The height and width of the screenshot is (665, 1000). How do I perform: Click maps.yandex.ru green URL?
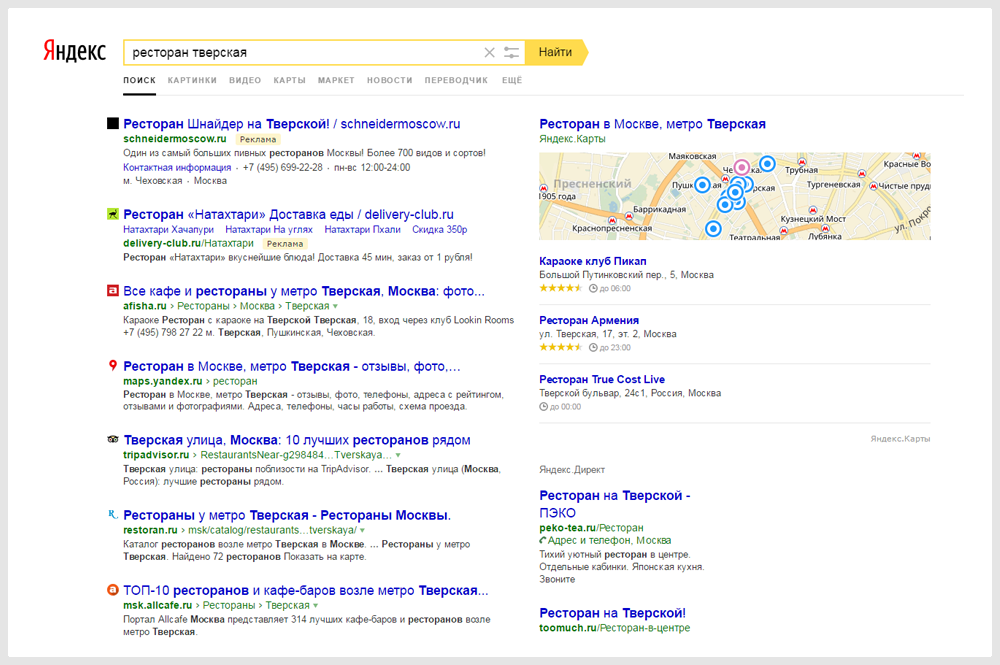click(x=163, y=381)
